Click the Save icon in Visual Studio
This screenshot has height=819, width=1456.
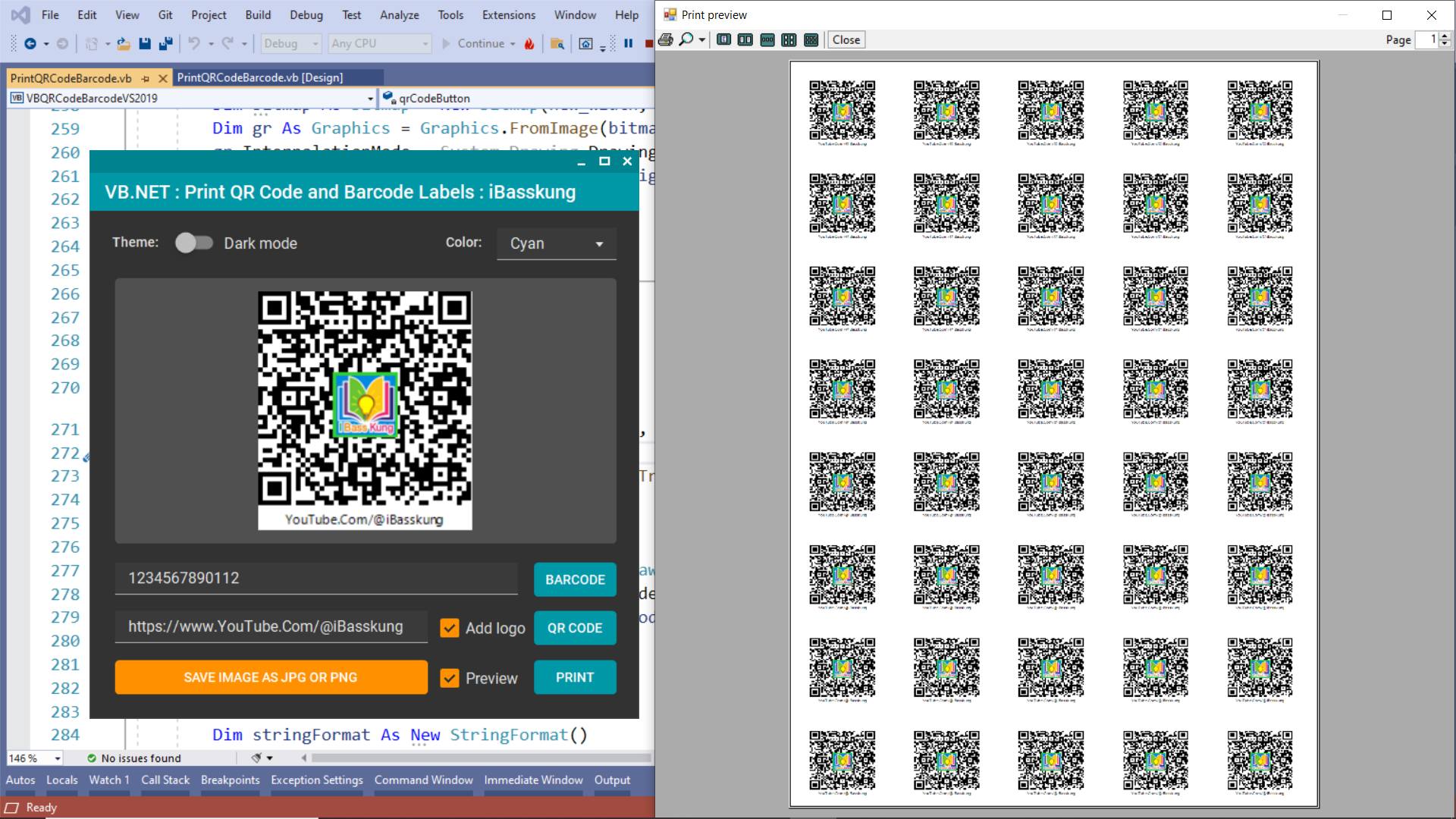[145, 44]
